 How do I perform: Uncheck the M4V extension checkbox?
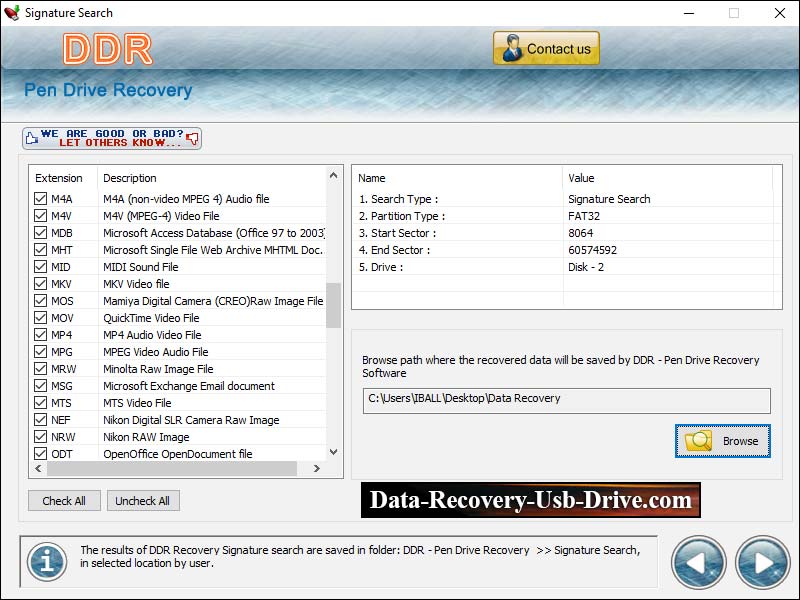click(40, 215)
